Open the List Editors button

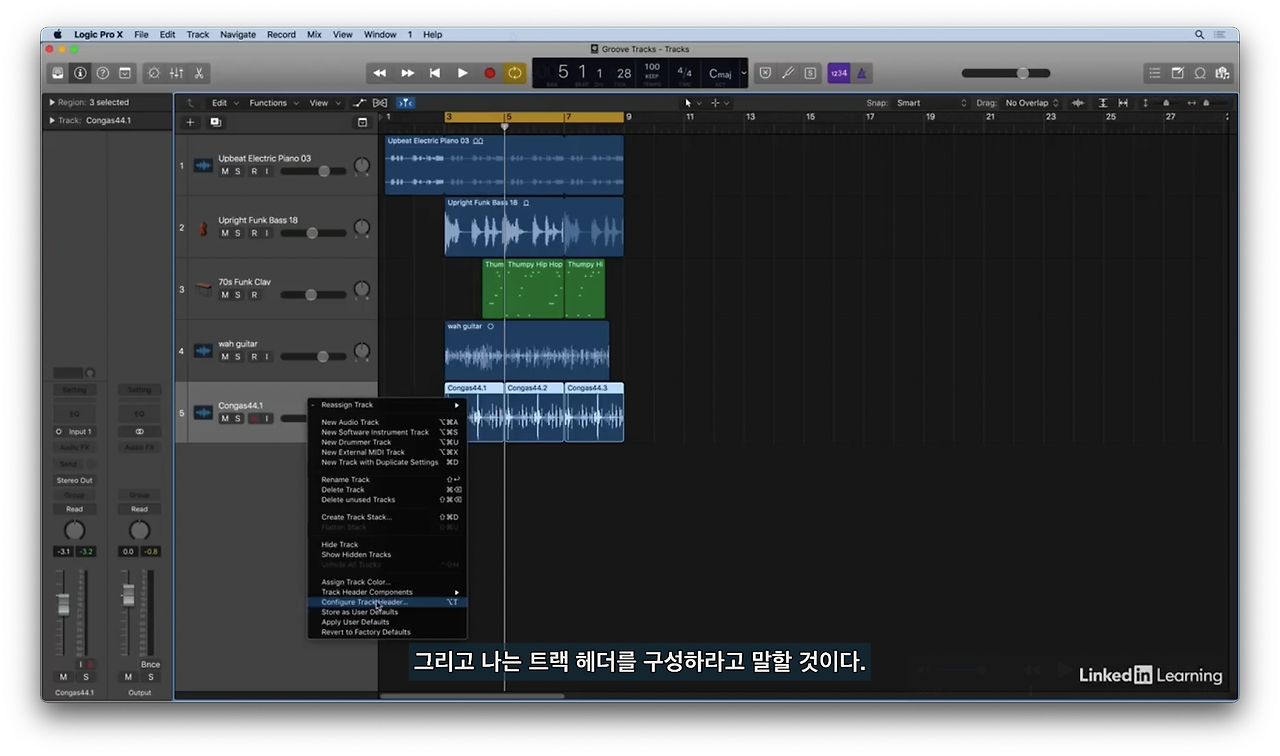(x=1155, y=73)
